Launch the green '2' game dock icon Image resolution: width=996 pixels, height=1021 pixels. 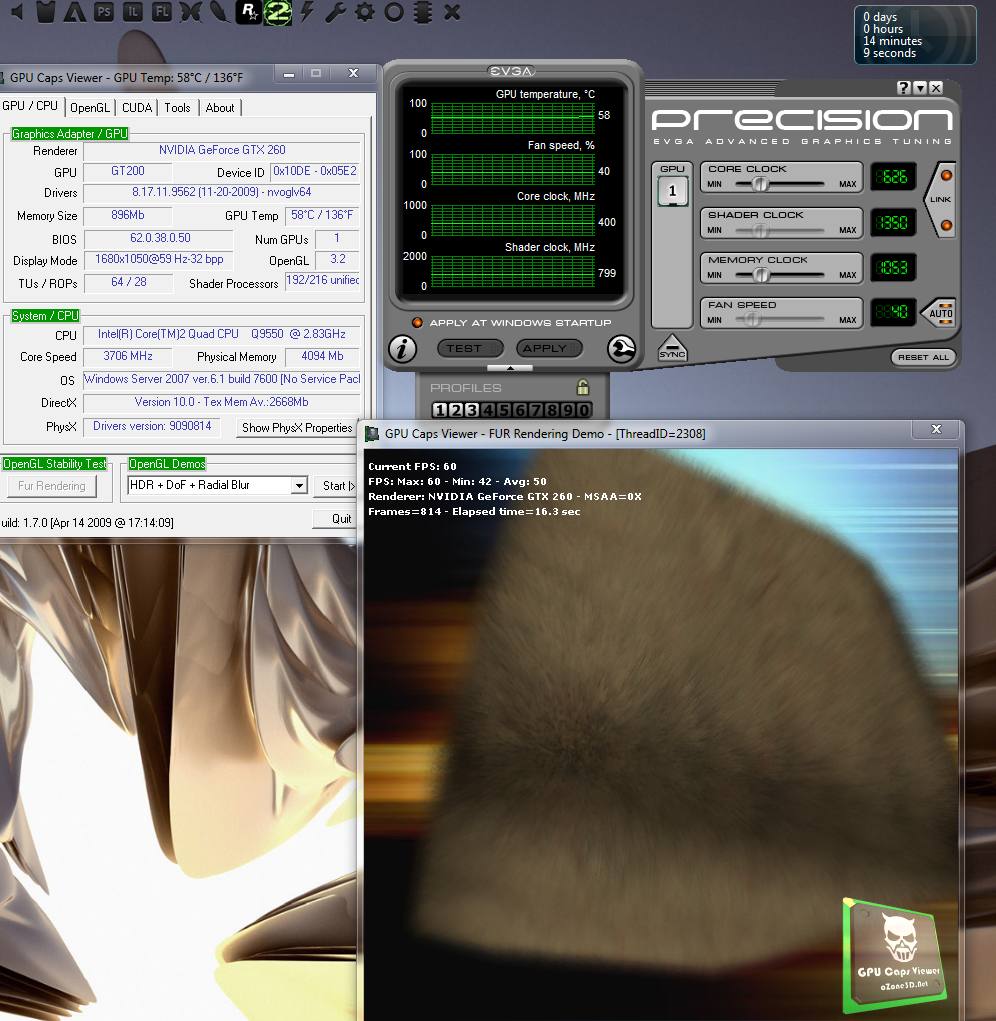pos(277,12)
